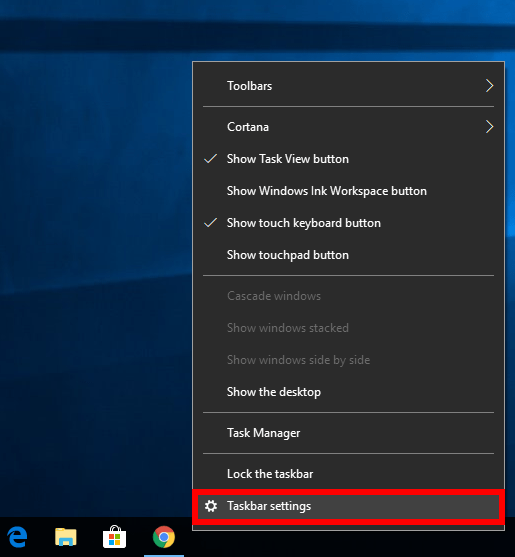The image size is (515, 557).
Task: Toggle Lock the taskbar option
Action: (348, 474)
